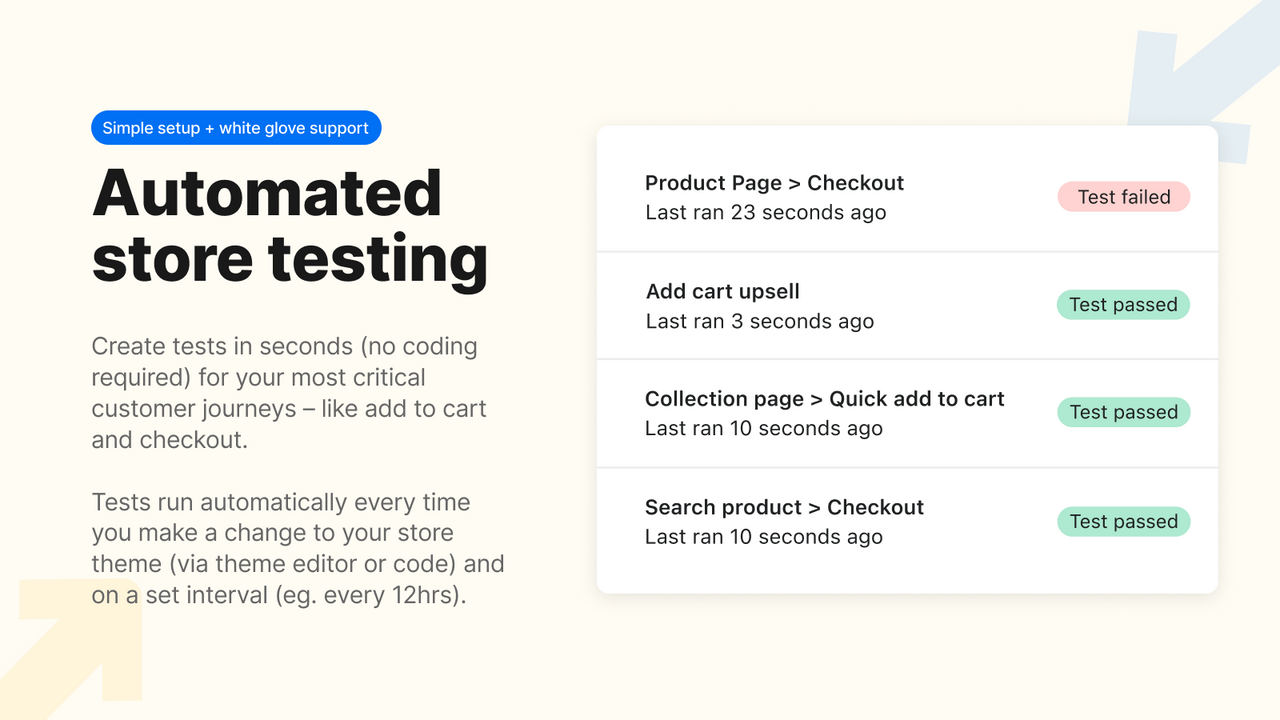1280x720 pixels.
Task: Click the white test results card
Action: pyautogui.click(x=906, y=360)
